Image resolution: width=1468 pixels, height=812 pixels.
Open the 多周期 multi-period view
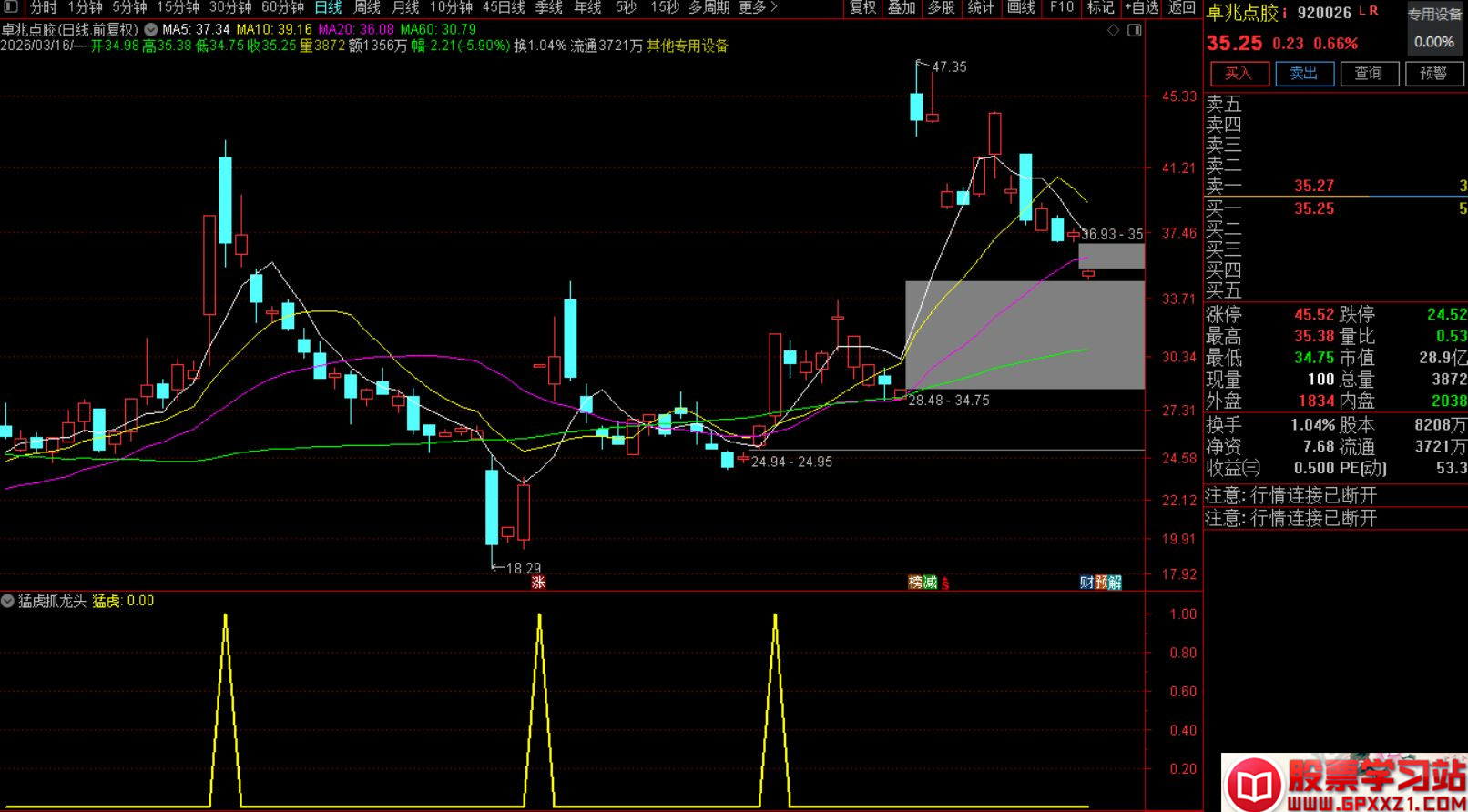[x=709, y=7]
